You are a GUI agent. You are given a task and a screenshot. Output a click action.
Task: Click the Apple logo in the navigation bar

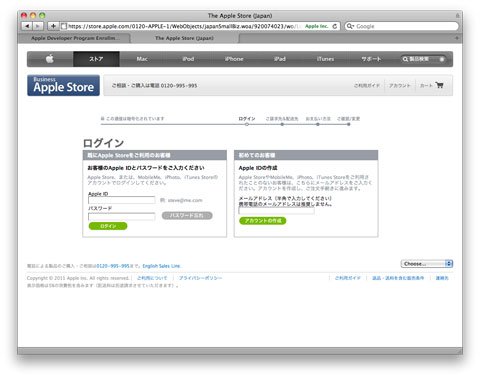50,59
